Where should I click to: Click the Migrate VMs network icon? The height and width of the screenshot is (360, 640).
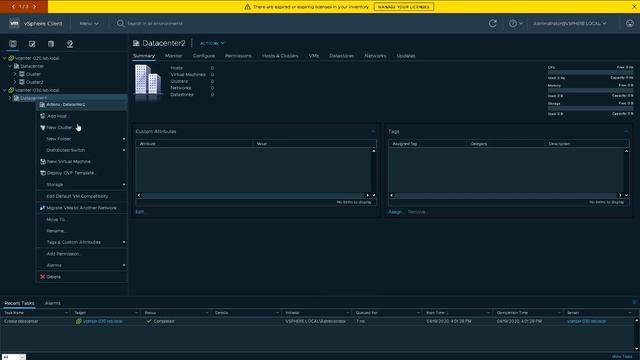pyautogui.click(x=42, y=208)
